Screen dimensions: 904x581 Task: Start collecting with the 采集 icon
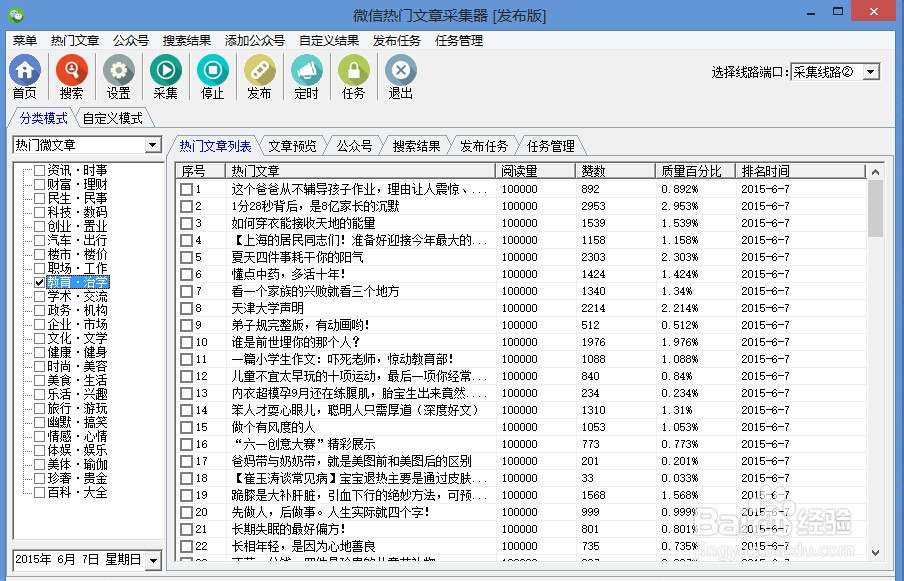(x=165, y=70)
